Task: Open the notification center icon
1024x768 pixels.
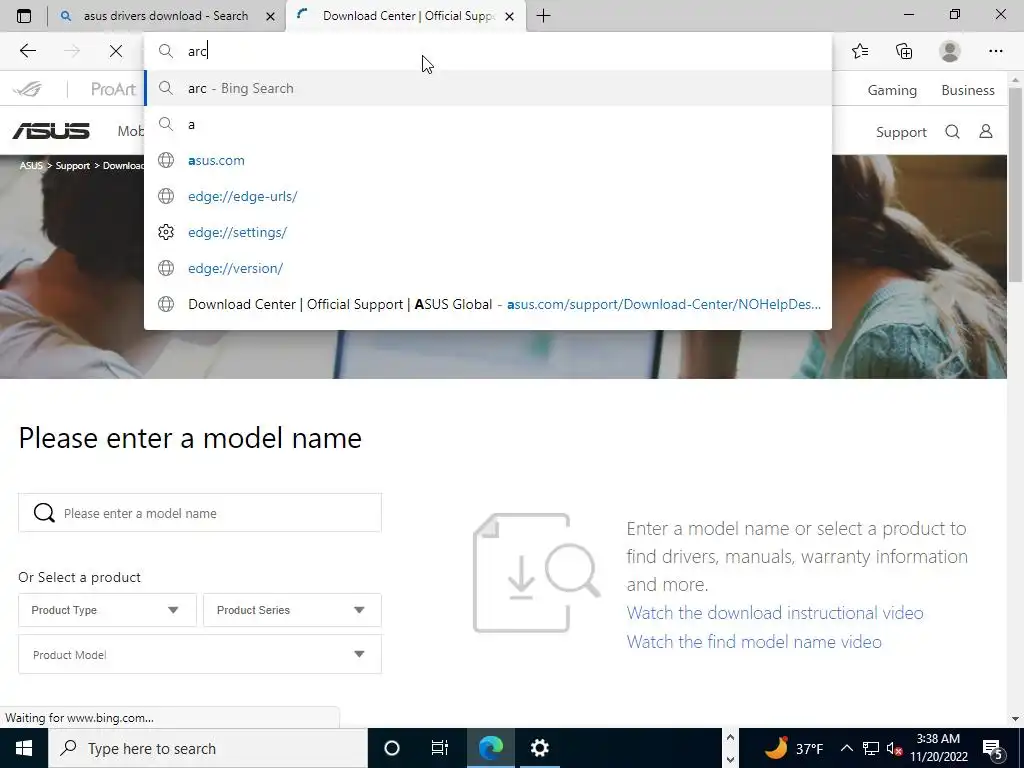Action: pyautogui.click(x=993, y=748)
